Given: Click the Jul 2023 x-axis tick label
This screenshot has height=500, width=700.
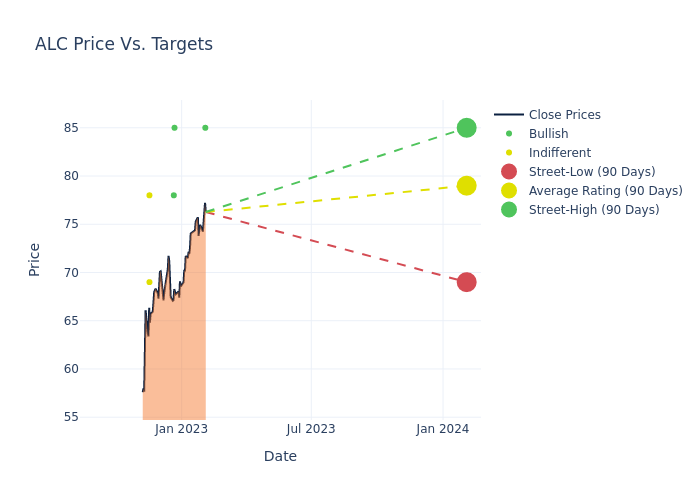Looking at the screenshot, I should (x=311, y=429).
